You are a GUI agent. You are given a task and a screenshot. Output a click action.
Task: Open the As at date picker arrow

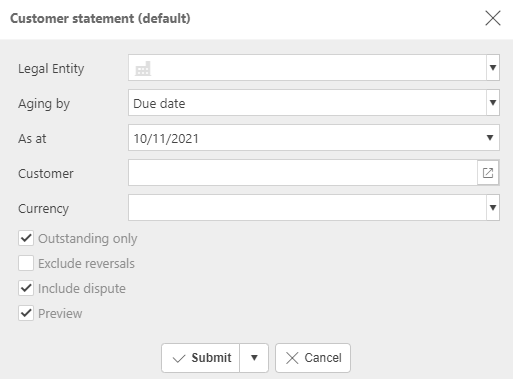(490, 138)
